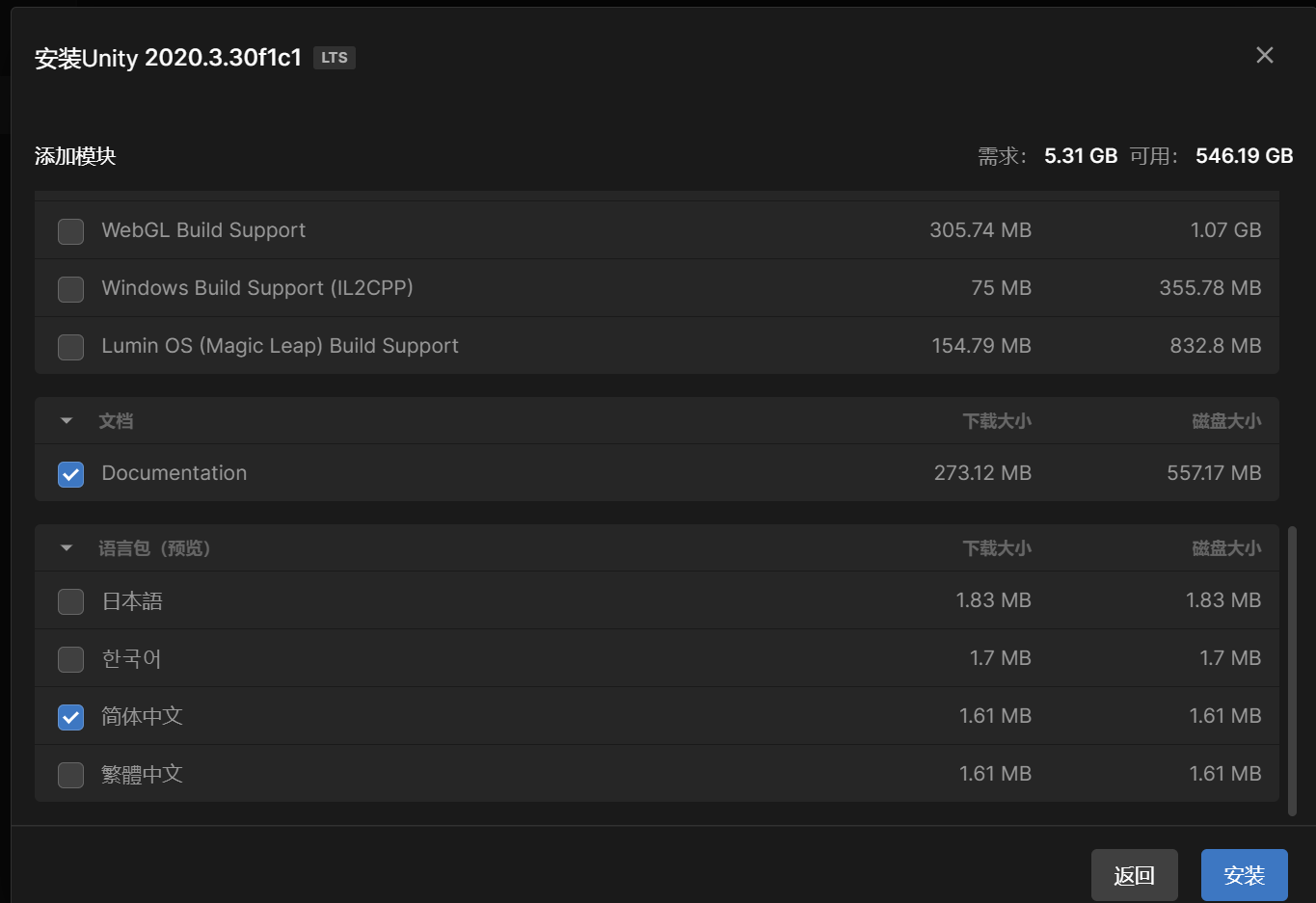Click the 简体中文 row label
The image size is (1316, 903).
tap(142, 716)
